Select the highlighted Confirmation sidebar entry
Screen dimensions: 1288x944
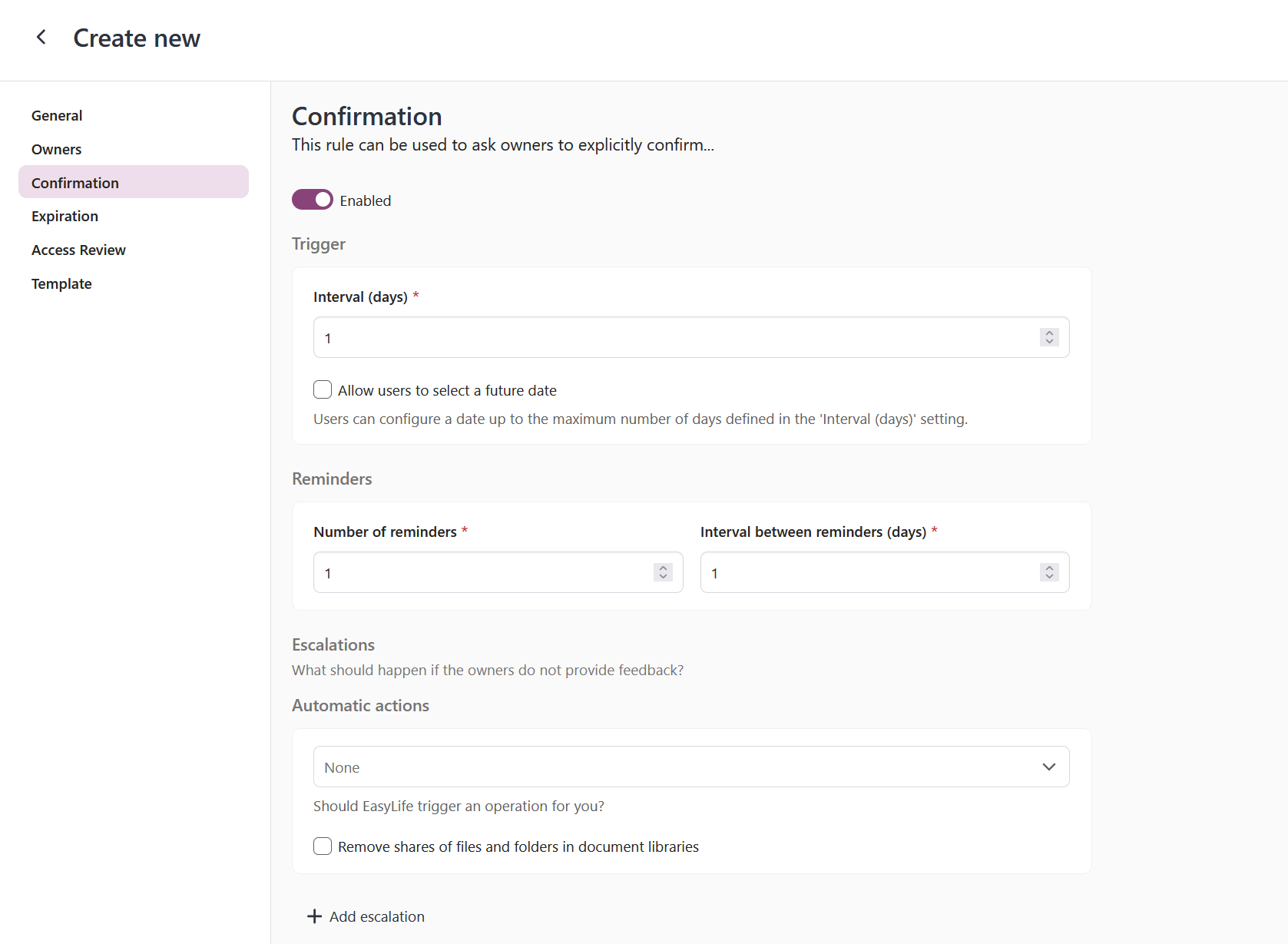[x=74, y=183]
